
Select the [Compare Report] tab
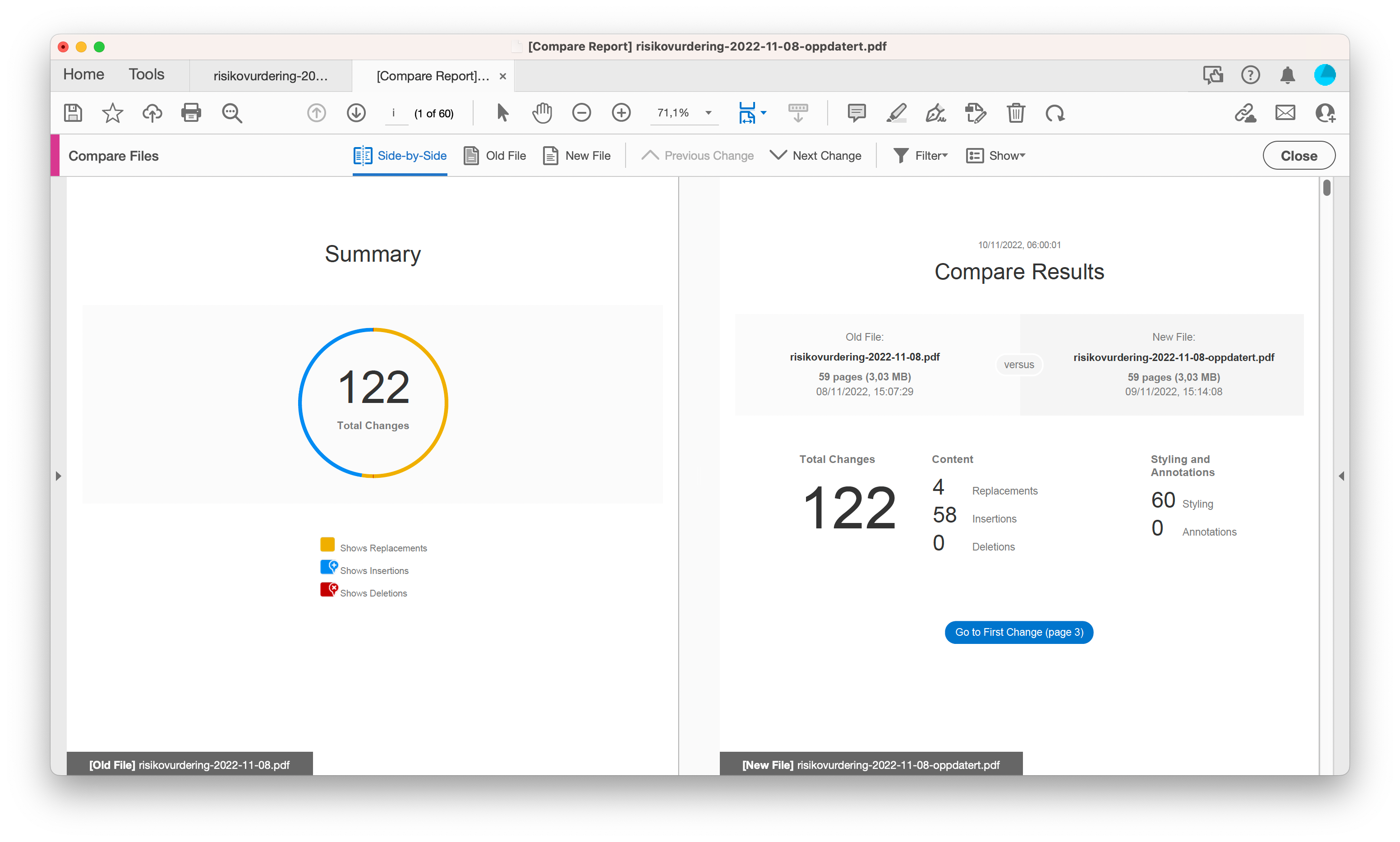point(433,75)
